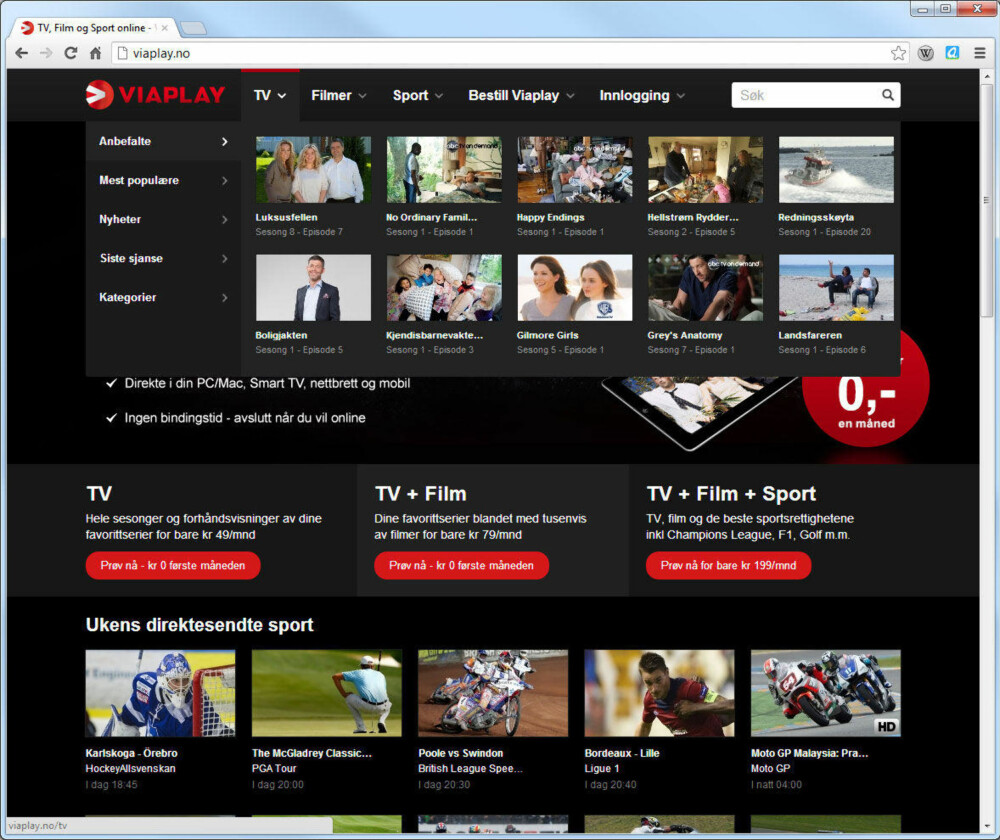Open the No Ordinary Family thumbnail
This screenshot has width=1000, height=840.
[444, 170]
